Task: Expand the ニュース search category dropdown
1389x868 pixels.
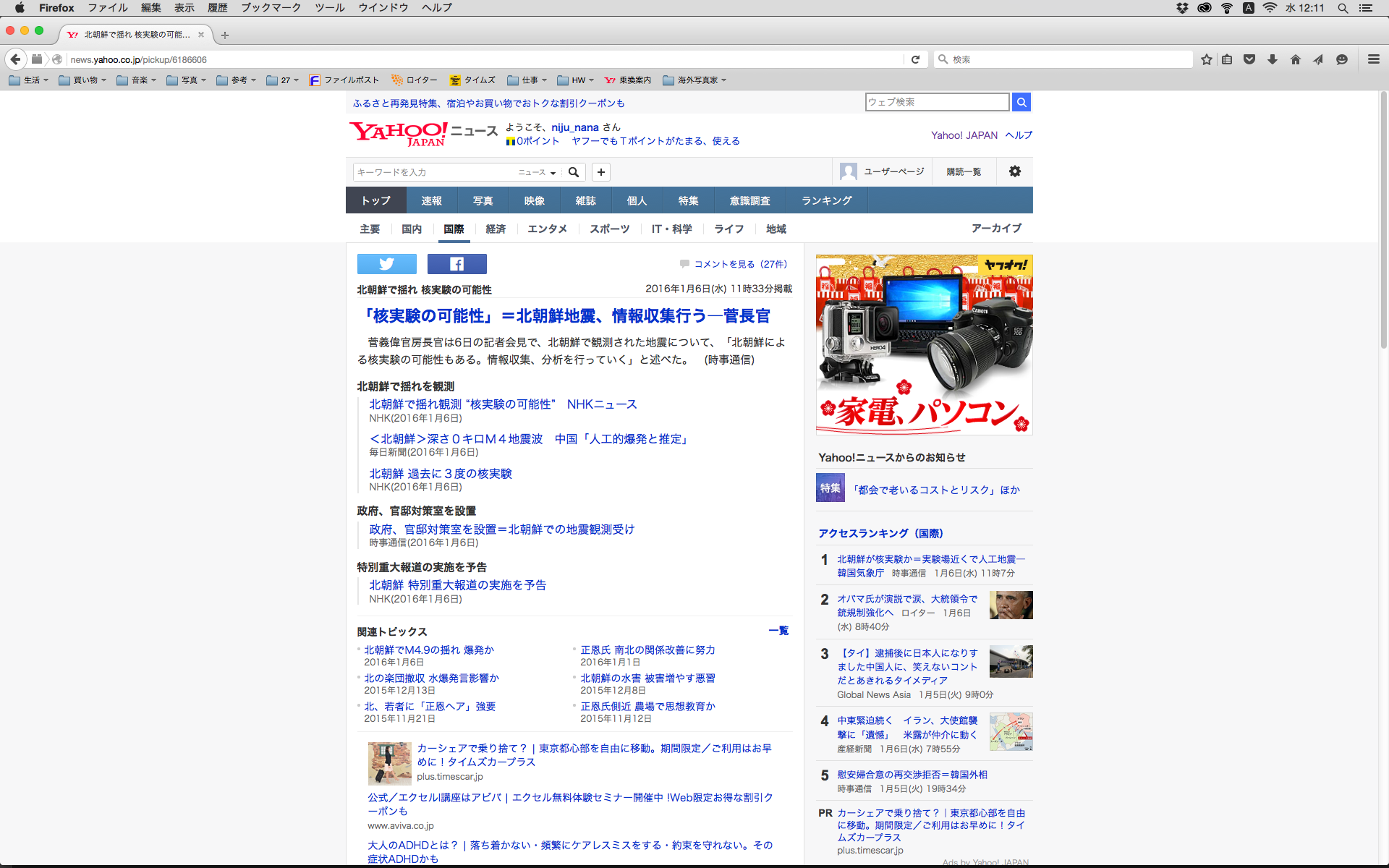Action: coord(537,172)
